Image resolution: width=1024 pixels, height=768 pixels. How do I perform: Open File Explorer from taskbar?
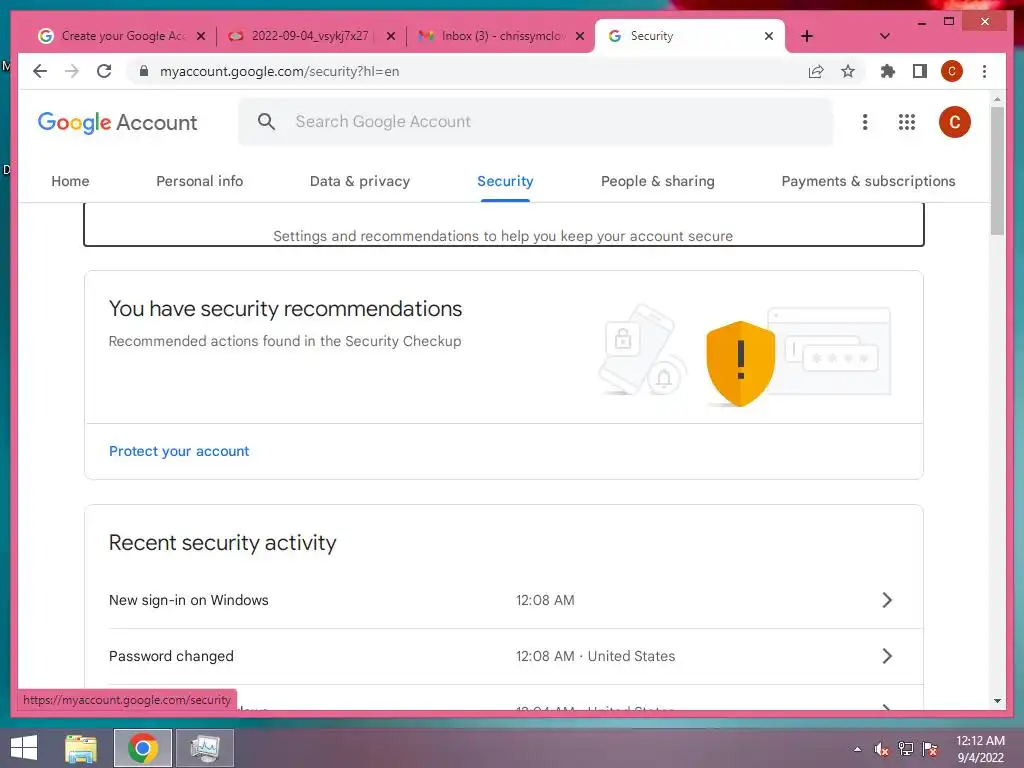click(81, 748)
